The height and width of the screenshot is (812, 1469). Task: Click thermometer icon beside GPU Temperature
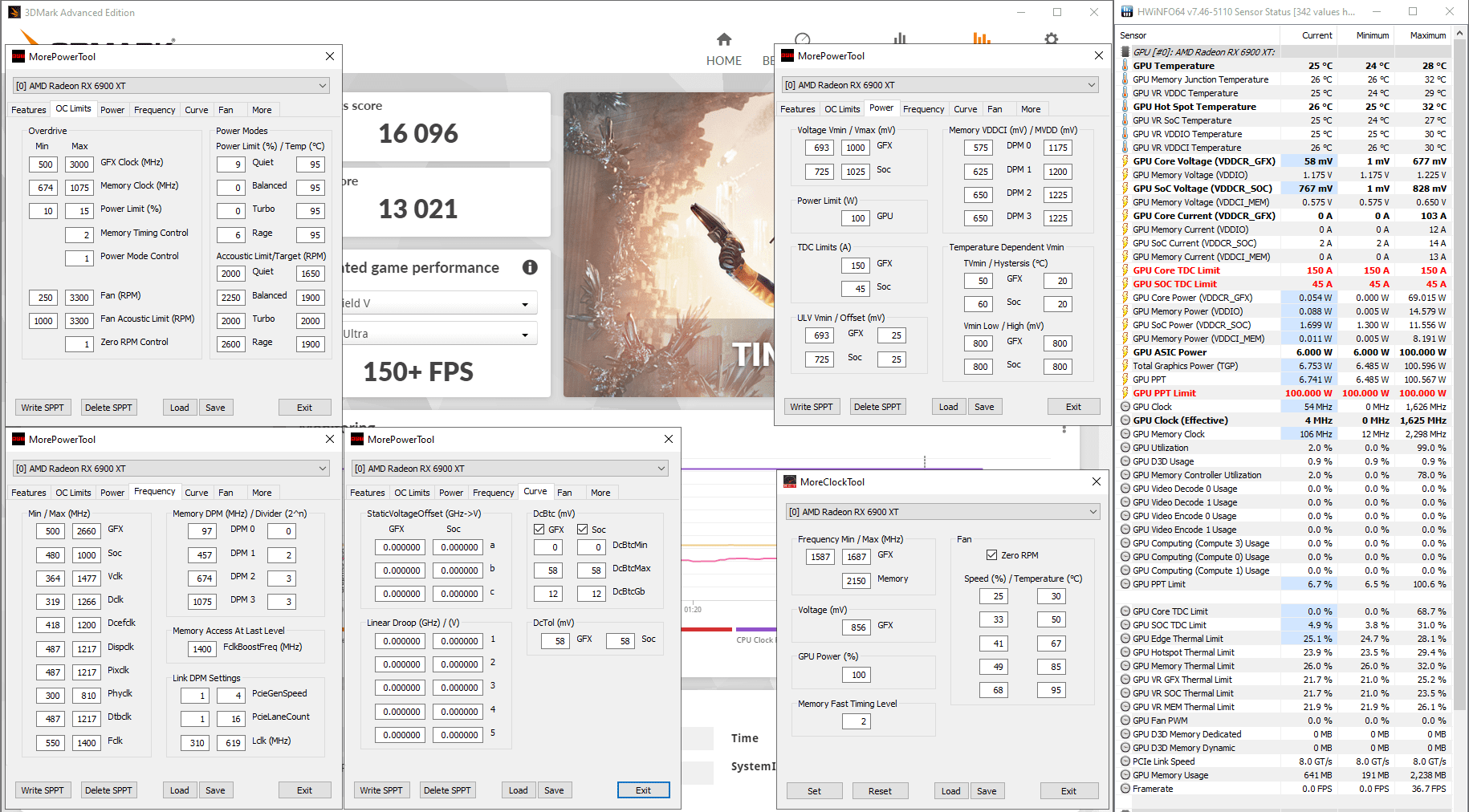pos(1125,66)
